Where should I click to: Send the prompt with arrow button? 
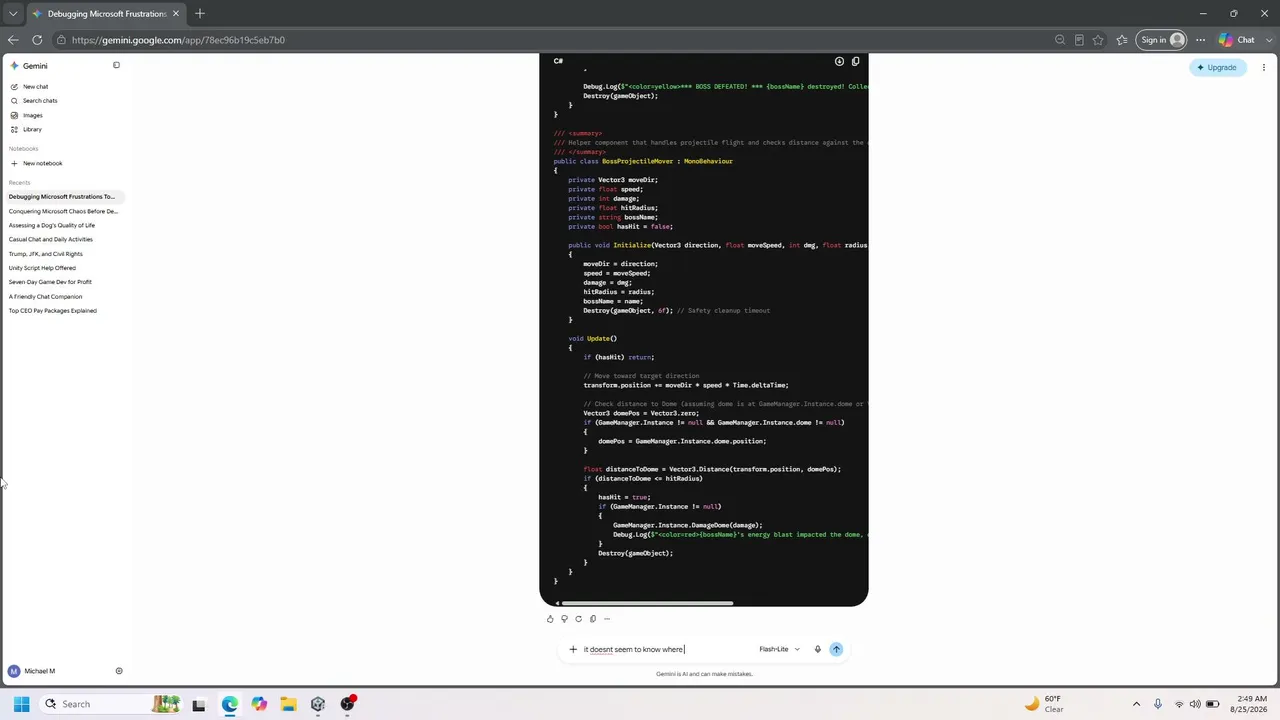(x=836, y=649)
